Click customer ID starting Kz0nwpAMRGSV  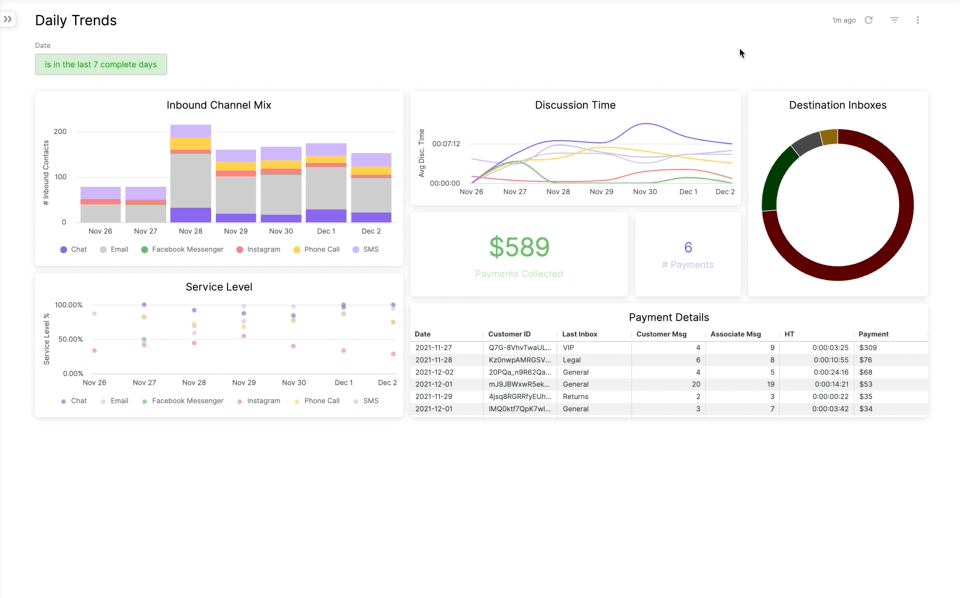(x=520, y=360)
